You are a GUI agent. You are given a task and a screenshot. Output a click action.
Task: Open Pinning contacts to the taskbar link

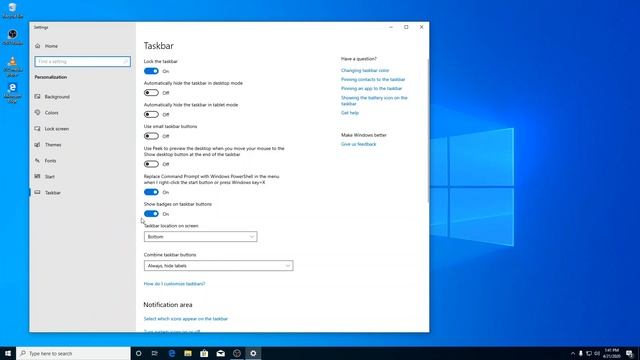pos(373,80)
